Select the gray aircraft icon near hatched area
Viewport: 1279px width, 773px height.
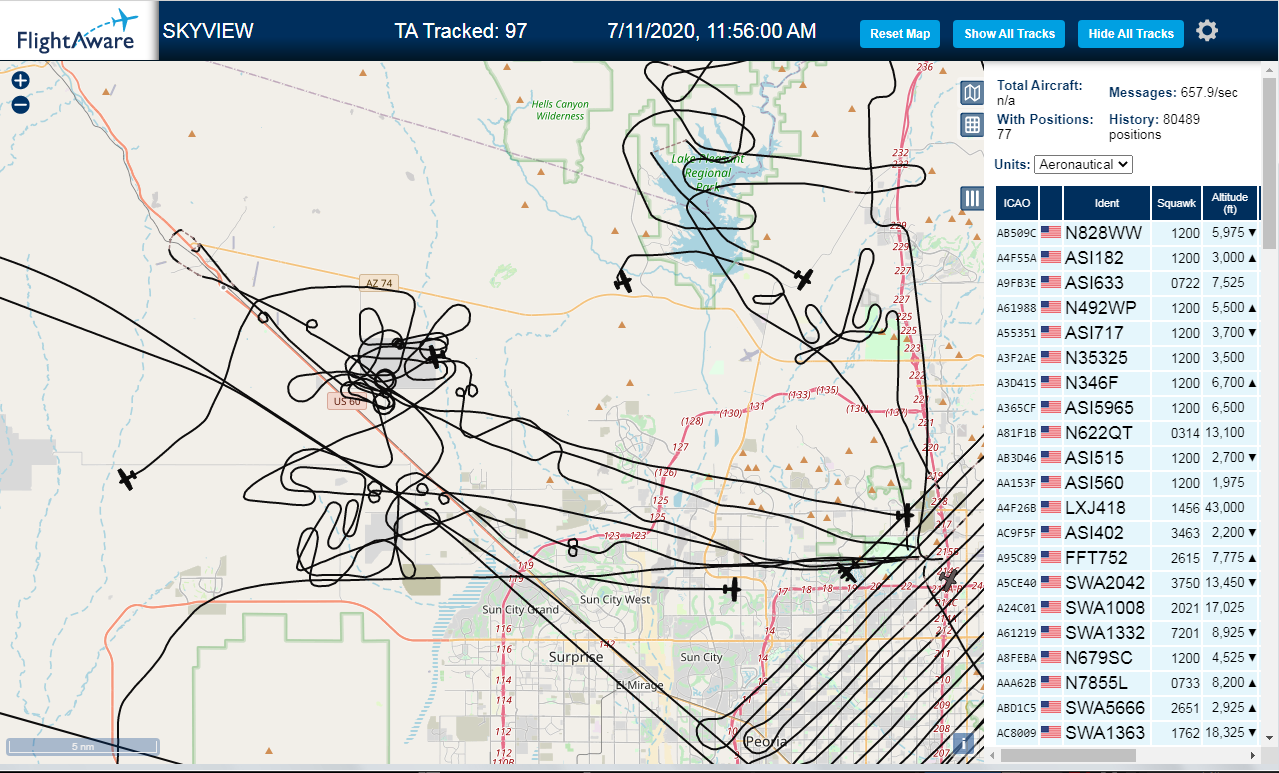tap(947, 580)
